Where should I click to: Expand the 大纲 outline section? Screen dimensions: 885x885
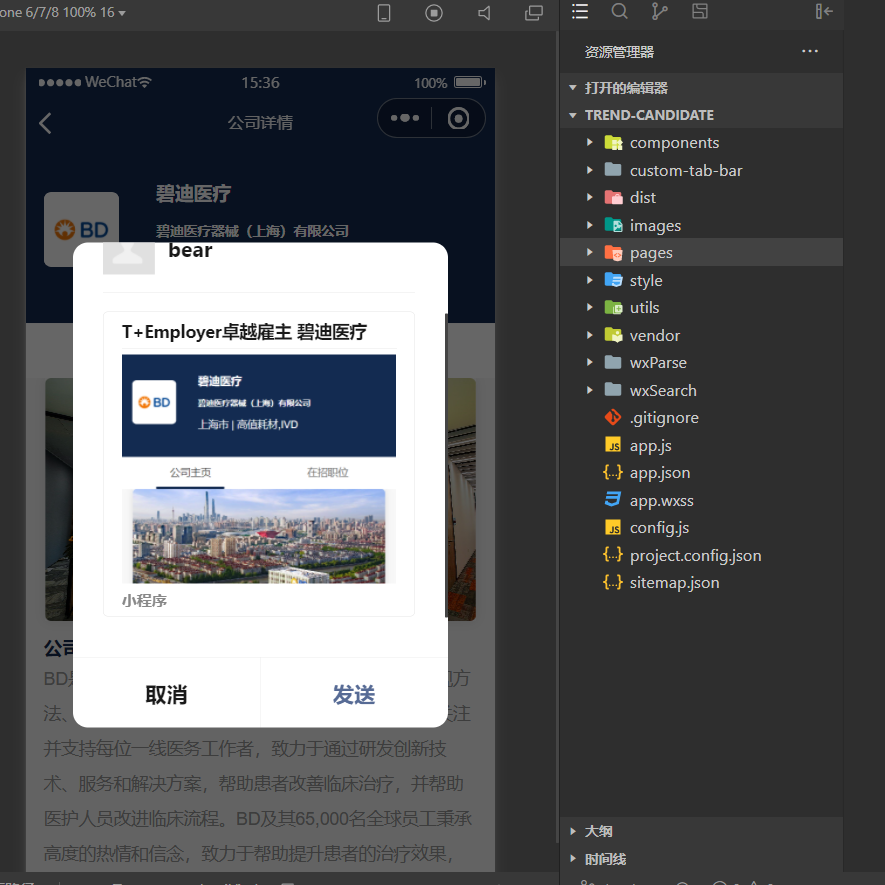[x=702, y=831]
